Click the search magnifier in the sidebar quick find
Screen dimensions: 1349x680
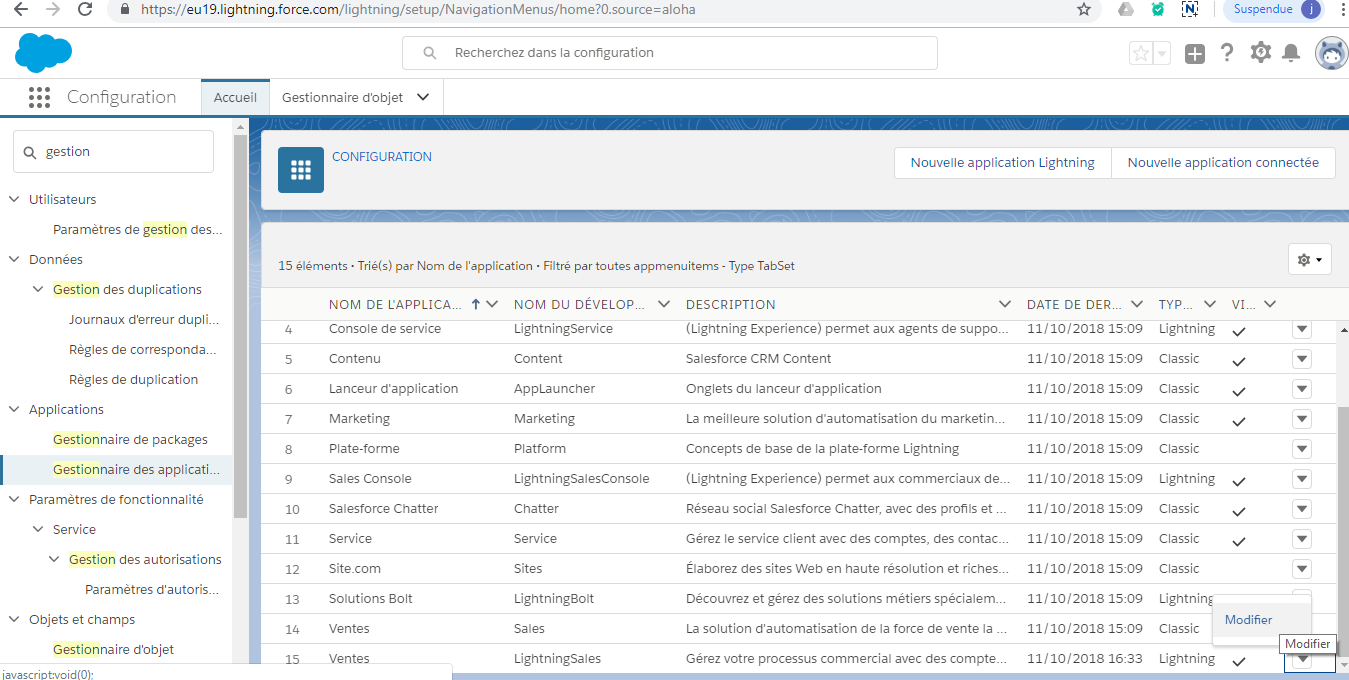click(x=30, y=152)
